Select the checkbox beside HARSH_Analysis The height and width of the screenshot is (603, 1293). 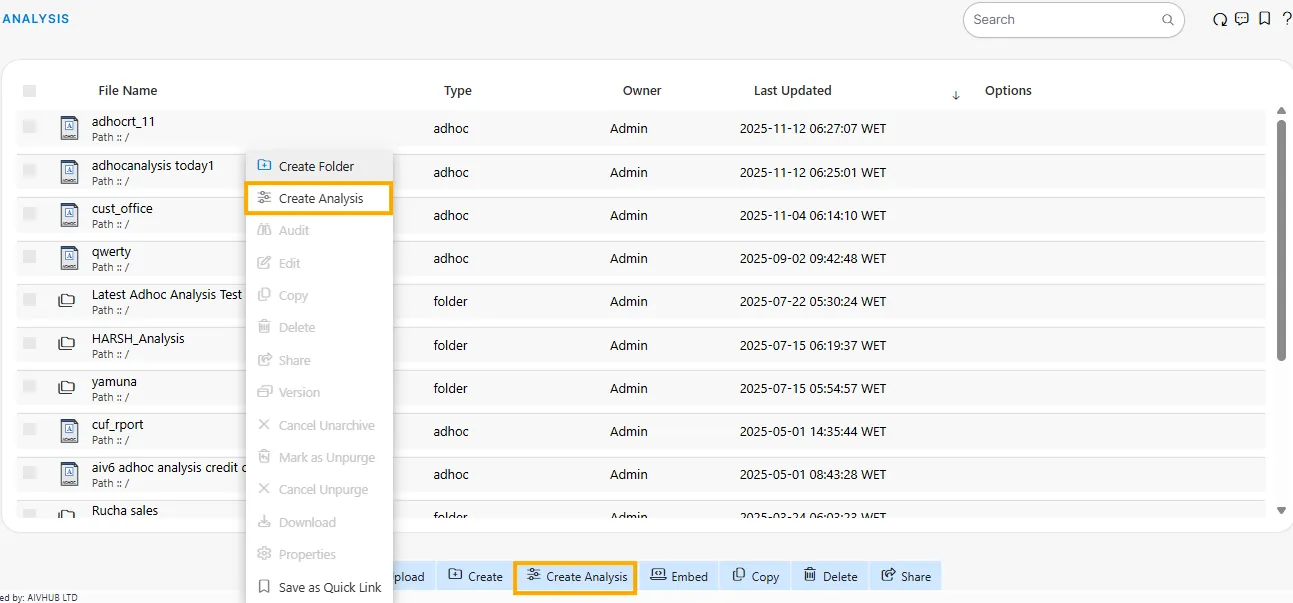pos(30,344)
